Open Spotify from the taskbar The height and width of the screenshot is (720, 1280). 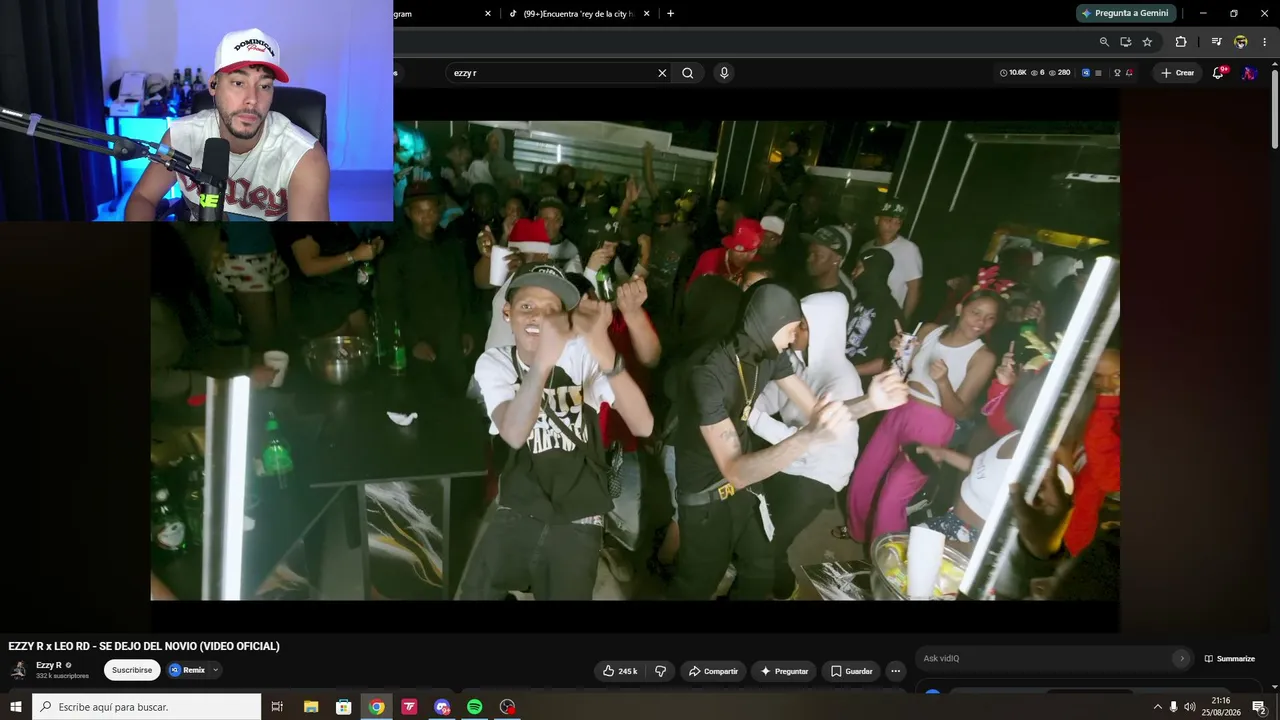[475, 707]
